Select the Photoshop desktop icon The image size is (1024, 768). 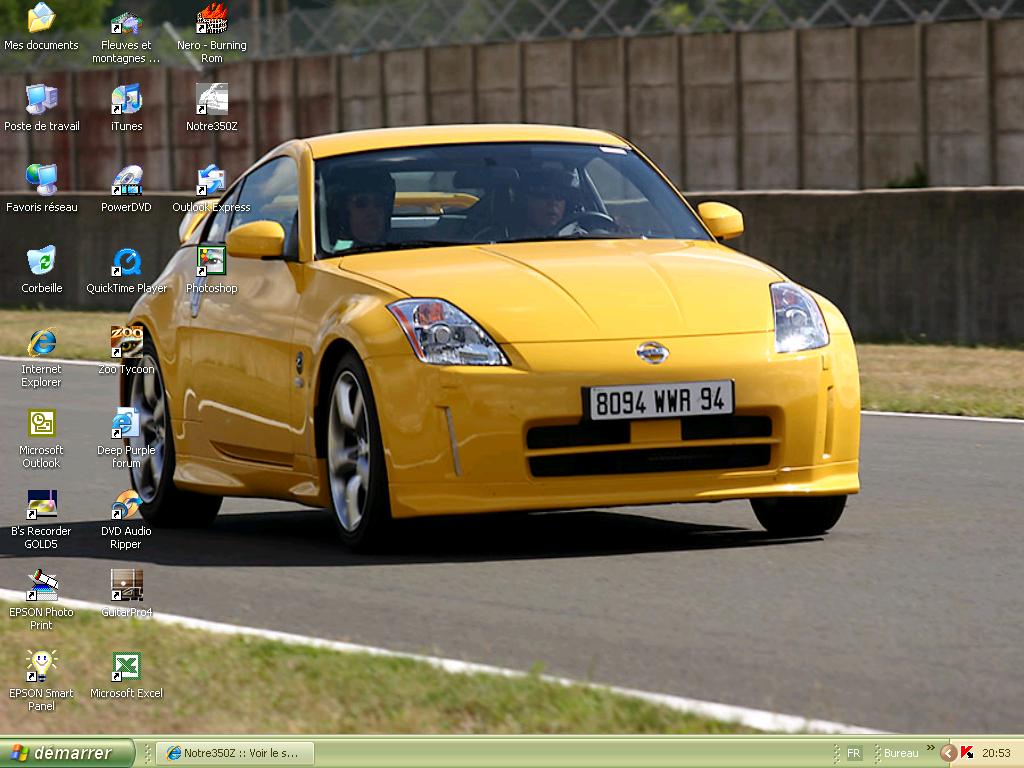211,262
